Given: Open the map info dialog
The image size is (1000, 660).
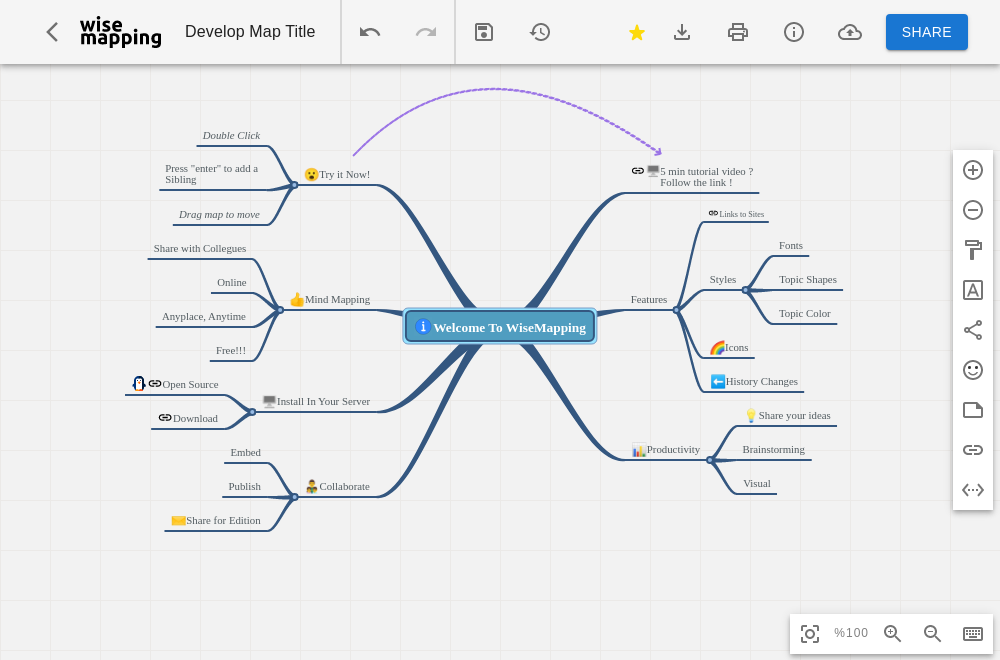Looking at the screenshot, I should click(793, 32).
